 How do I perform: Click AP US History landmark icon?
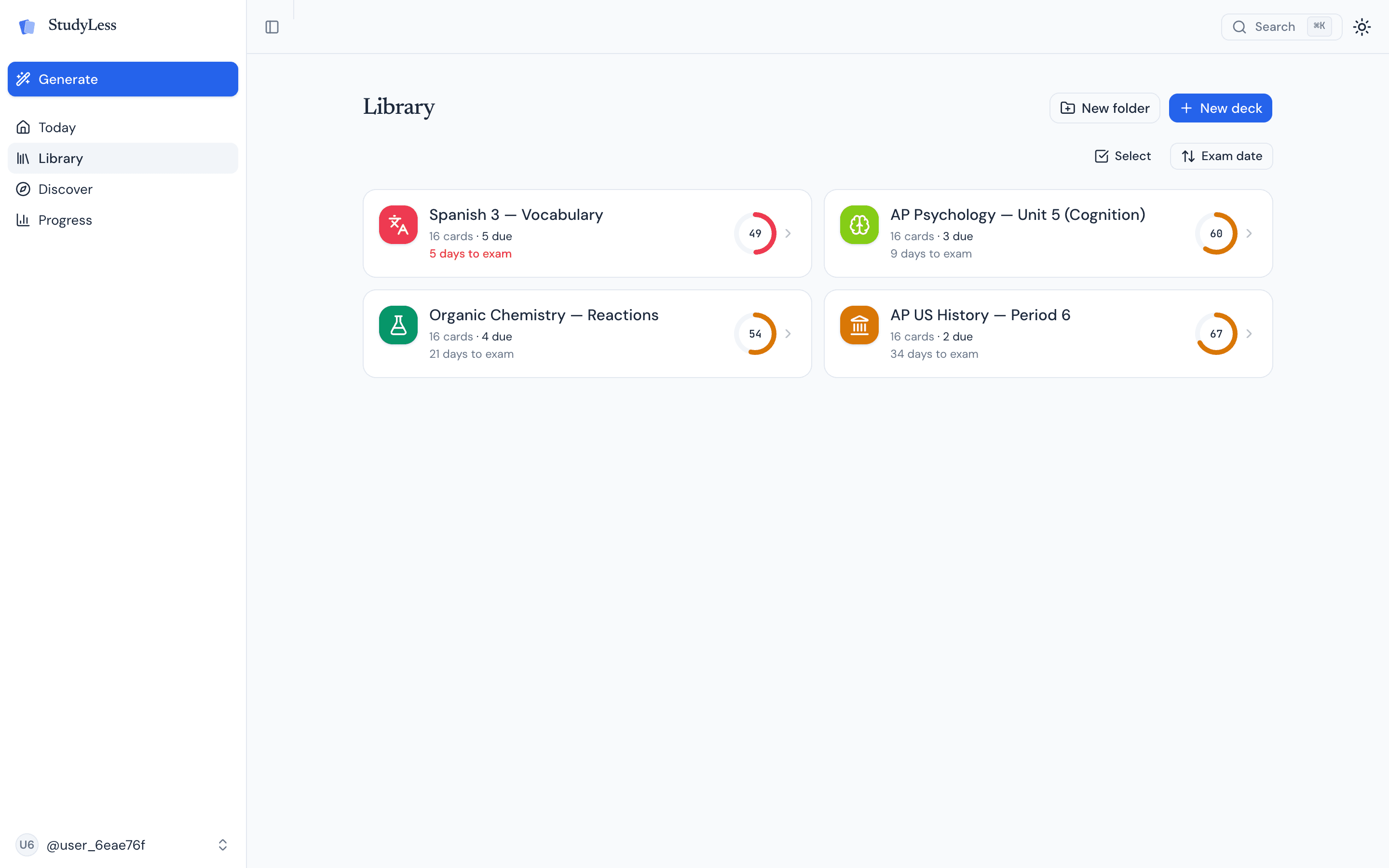[x=859, y=325]
